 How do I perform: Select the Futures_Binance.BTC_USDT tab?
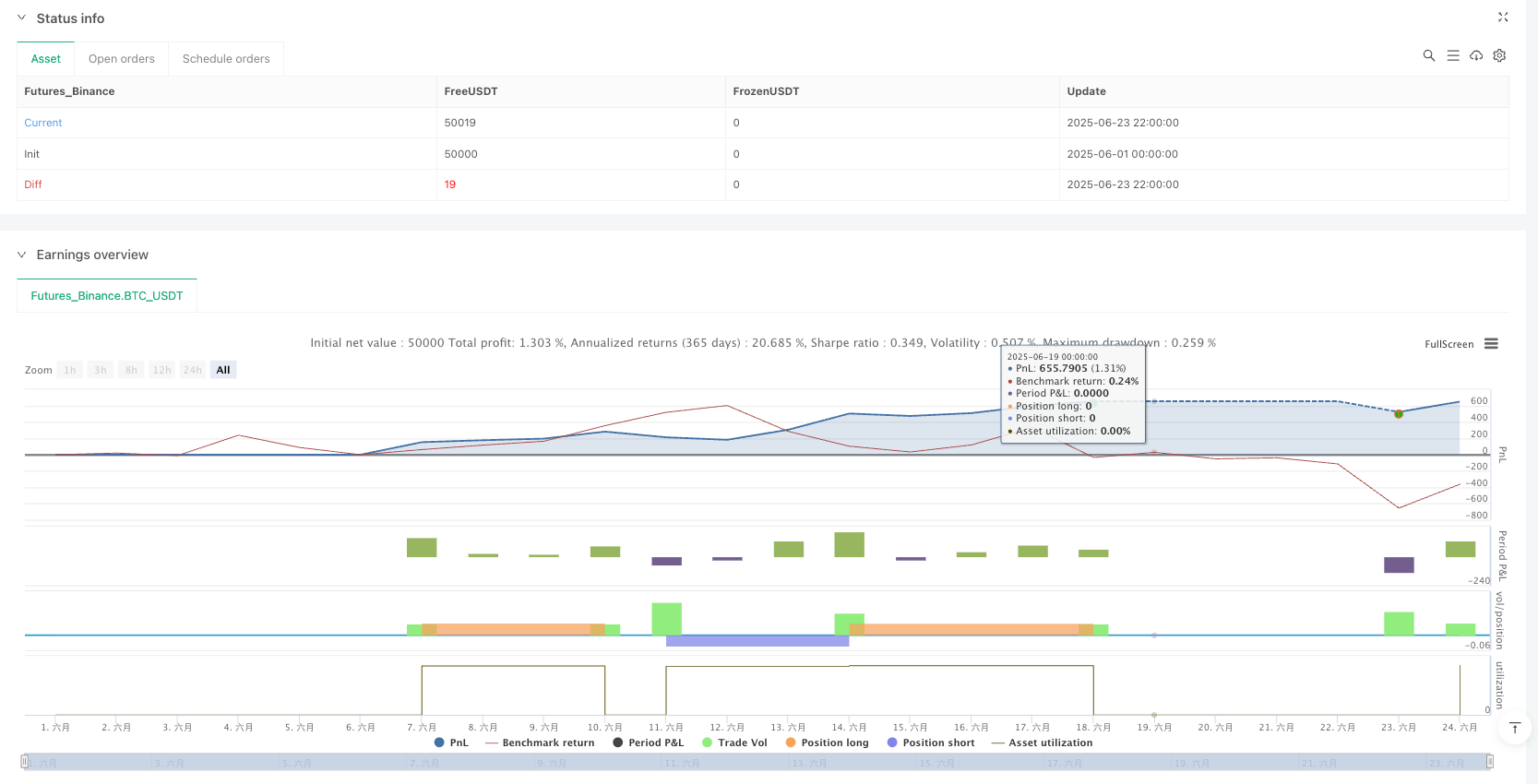point(107,296)
